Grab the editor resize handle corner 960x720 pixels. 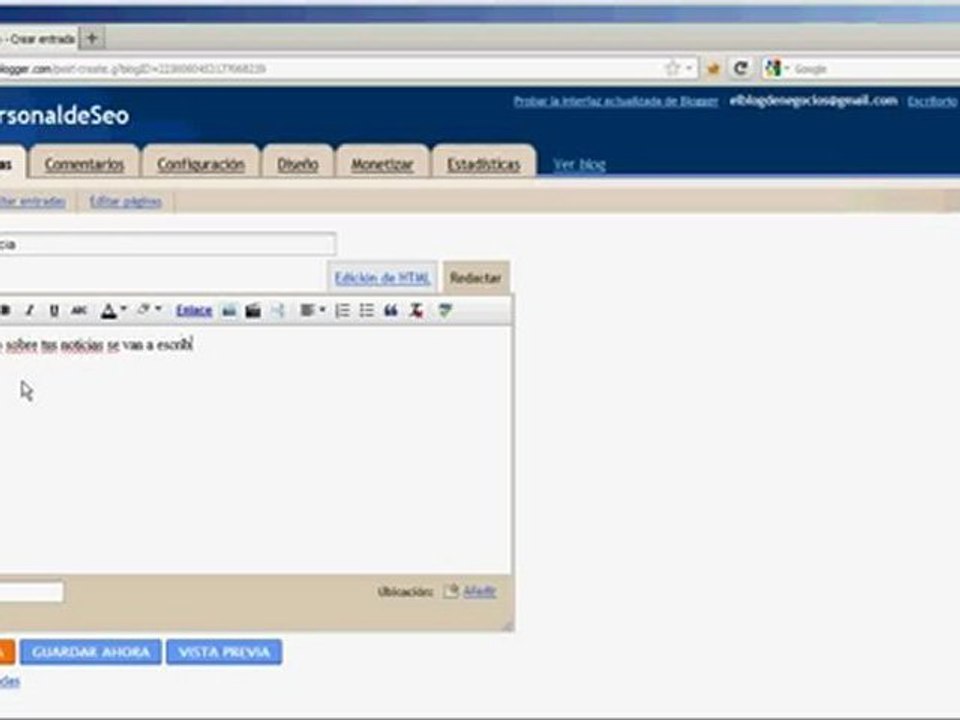pyautogui.click(x=507, y=624)
